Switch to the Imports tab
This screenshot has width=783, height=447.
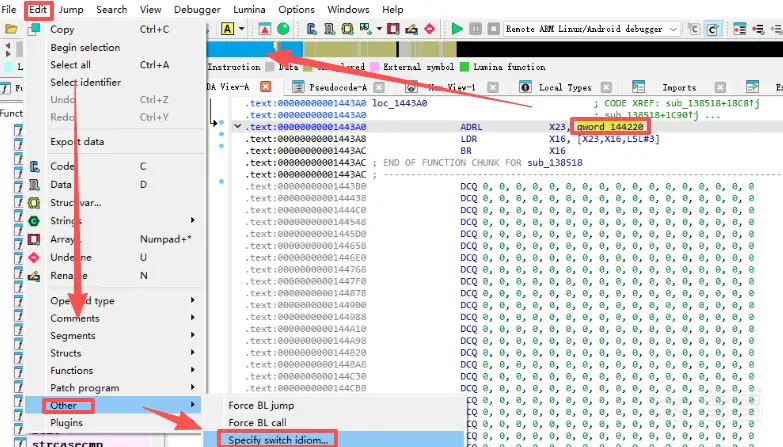coord(679,87)
